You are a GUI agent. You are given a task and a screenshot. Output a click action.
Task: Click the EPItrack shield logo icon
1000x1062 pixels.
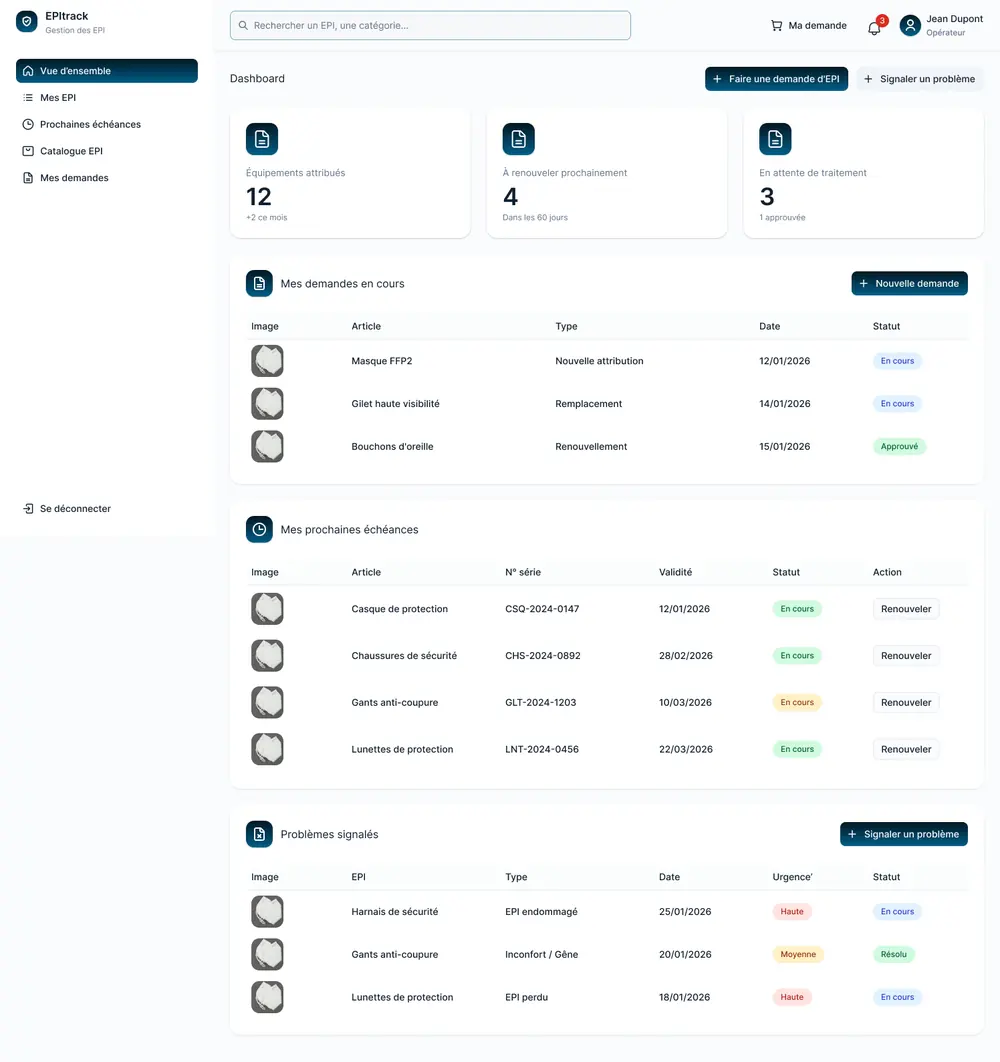(27, 22)
